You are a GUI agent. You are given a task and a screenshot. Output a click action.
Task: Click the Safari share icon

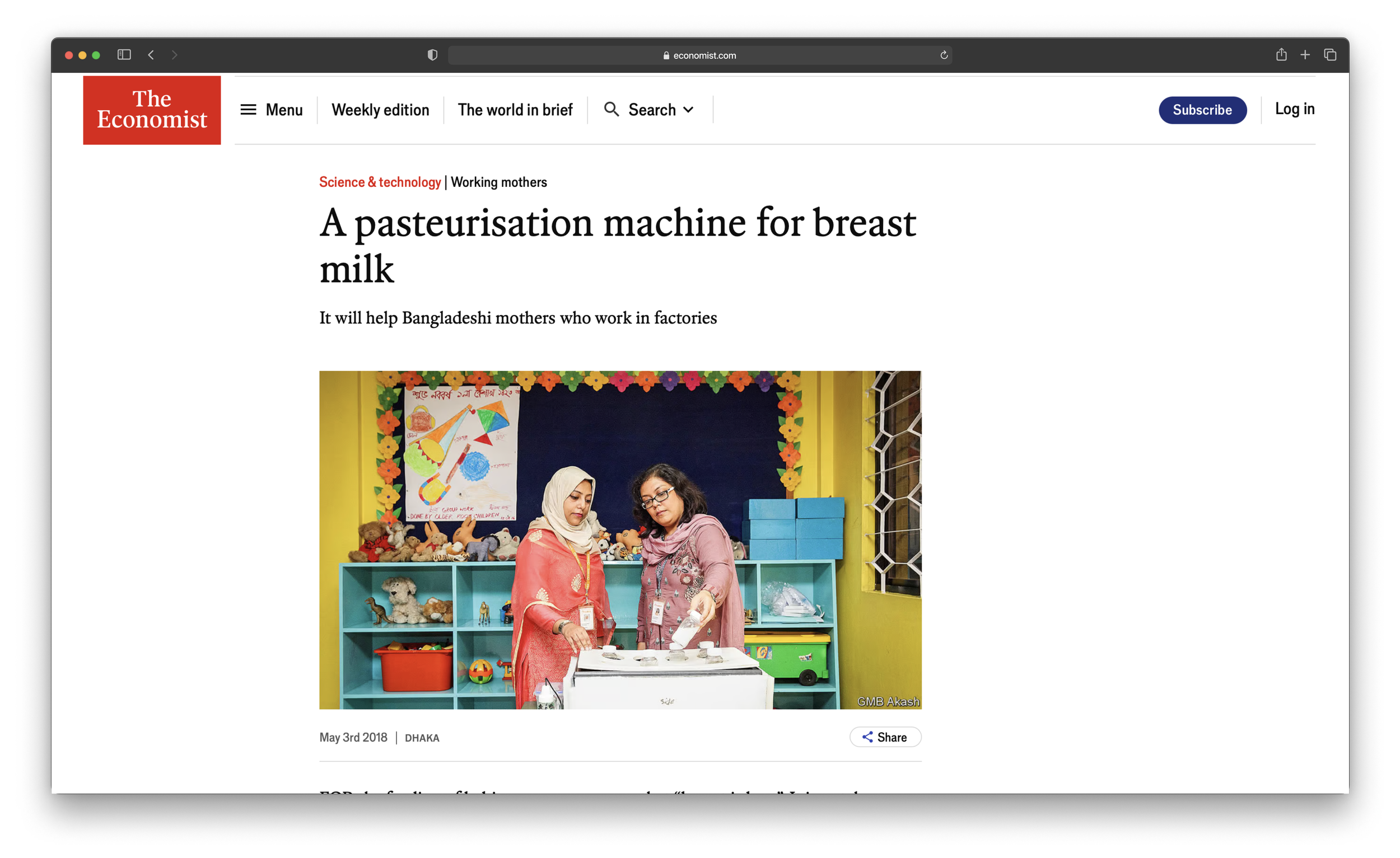[x=1281, y=54]
